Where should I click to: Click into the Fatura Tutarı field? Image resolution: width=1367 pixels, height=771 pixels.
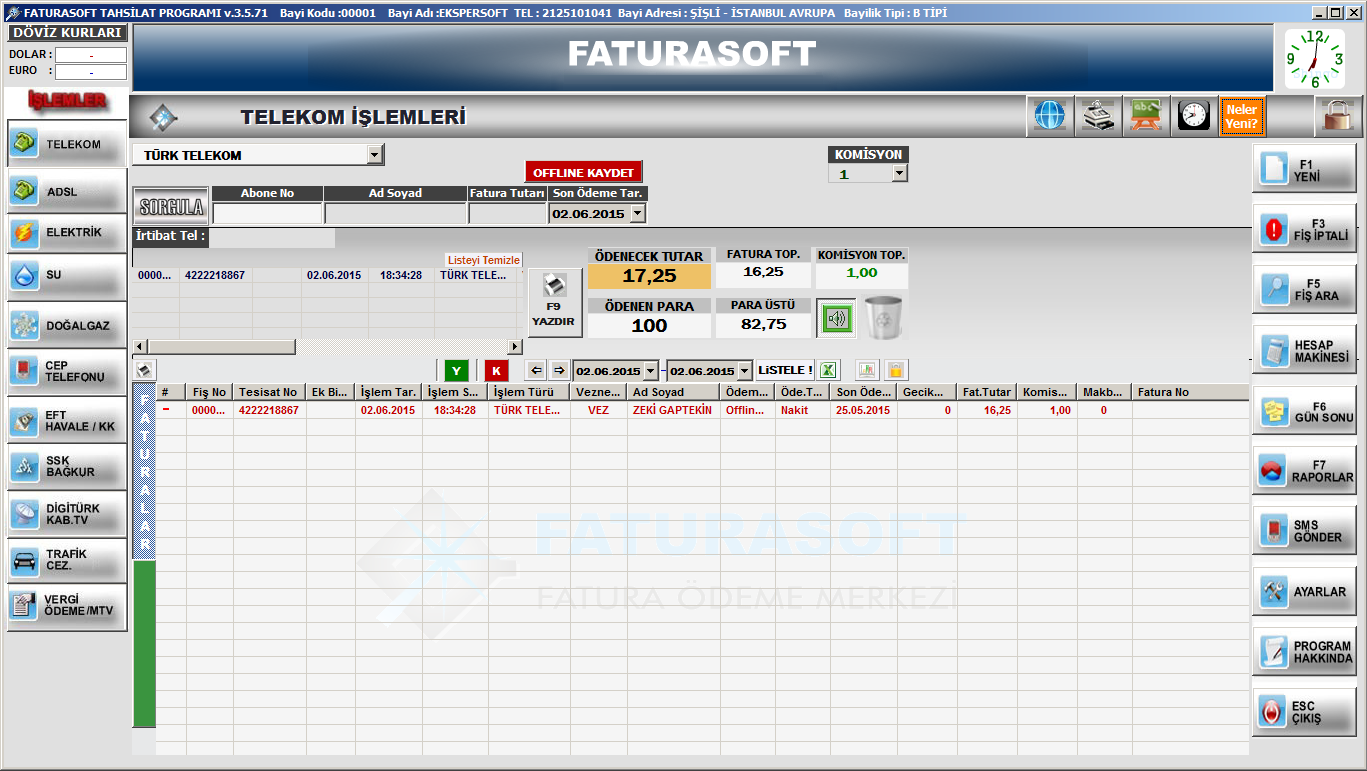click(x=507, y=213)
